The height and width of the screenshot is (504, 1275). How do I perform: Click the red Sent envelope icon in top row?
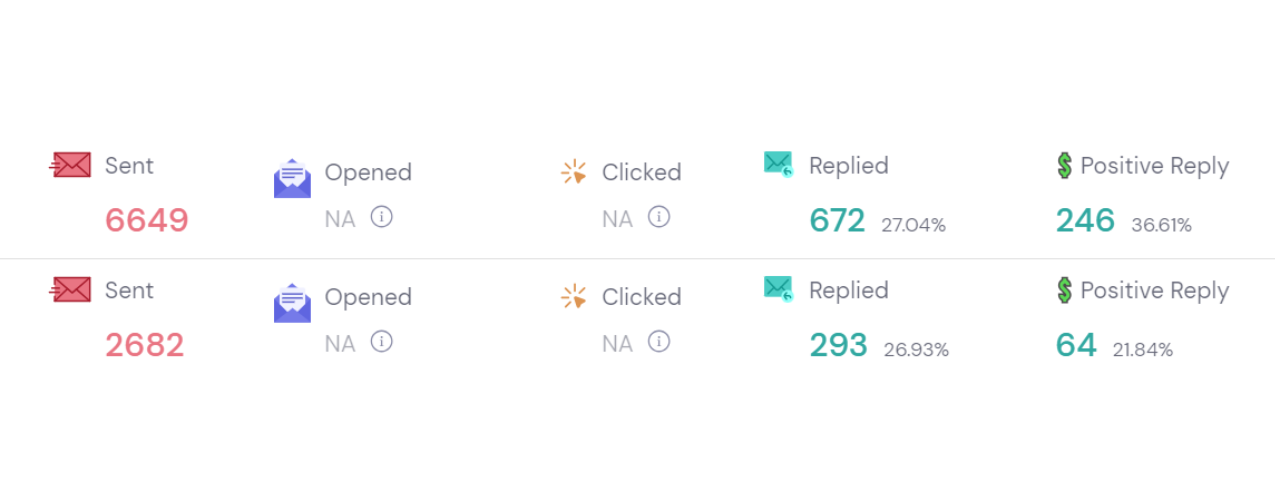coord(71,165)
